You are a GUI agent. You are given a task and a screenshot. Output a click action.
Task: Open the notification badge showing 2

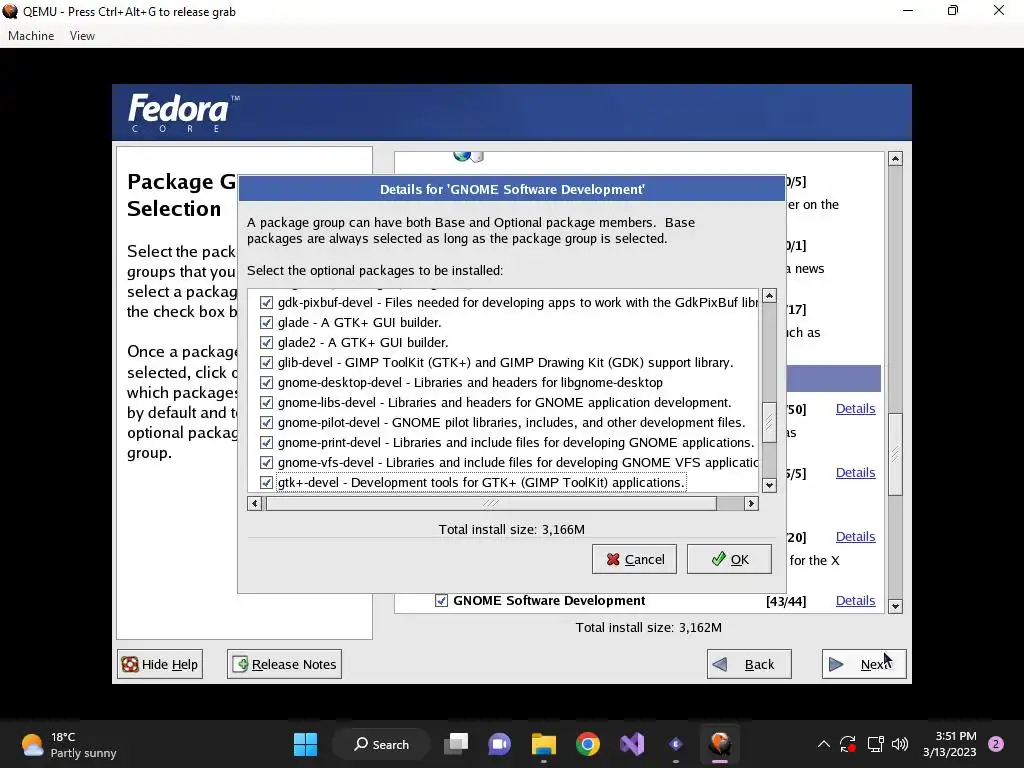coord(996,744)
